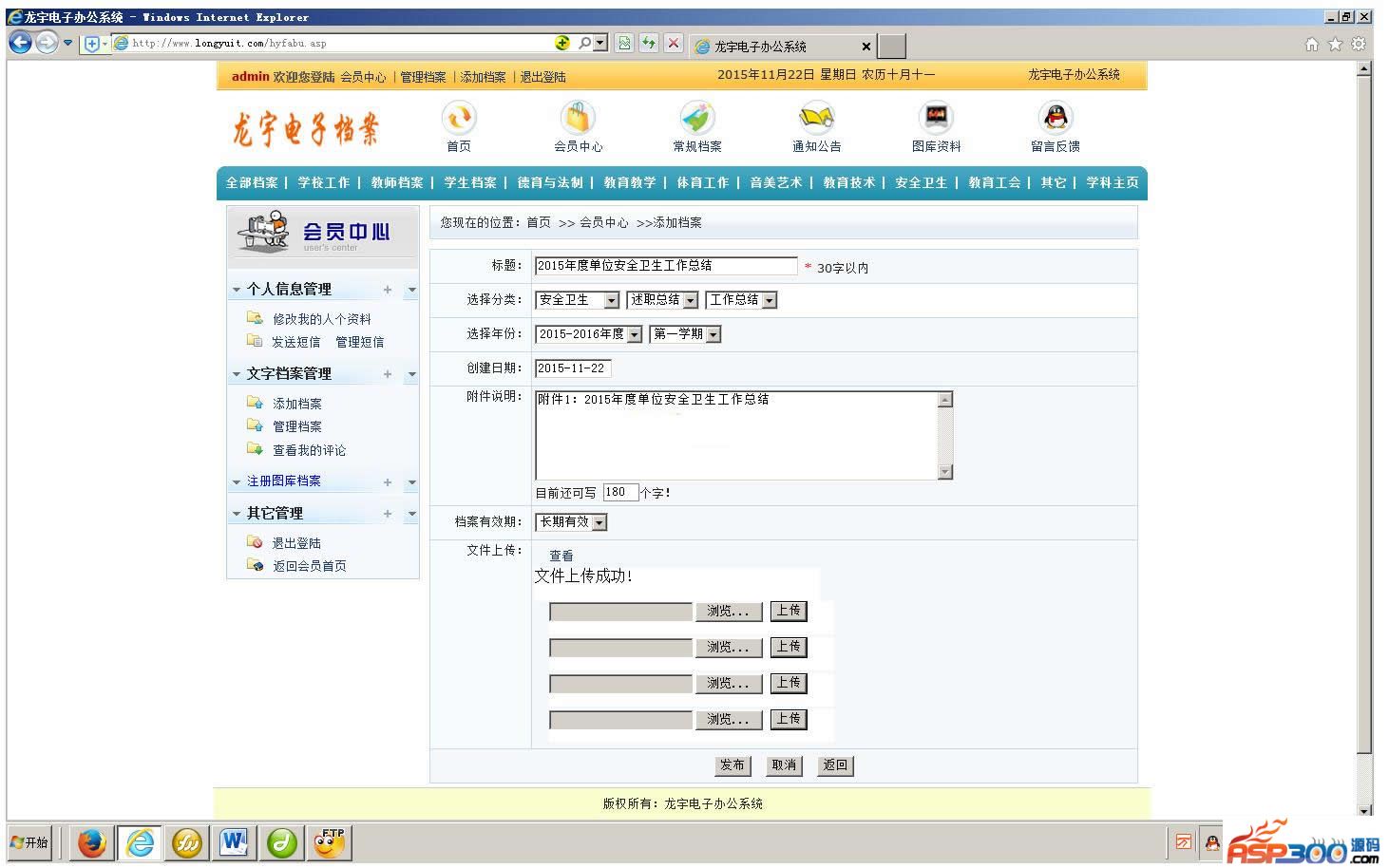
Task: Refresh the page from the address bar
Action: tap(649, 43)
